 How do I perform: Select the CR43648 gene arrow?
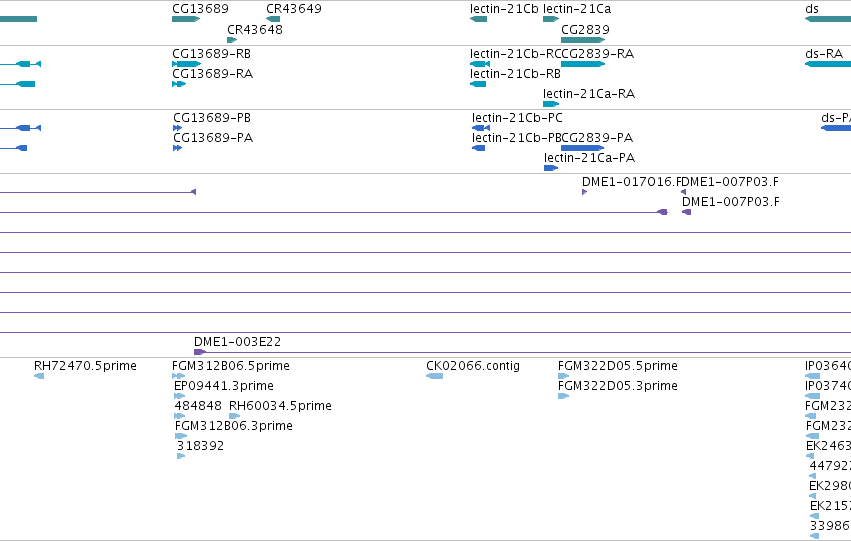pos(232,40)
